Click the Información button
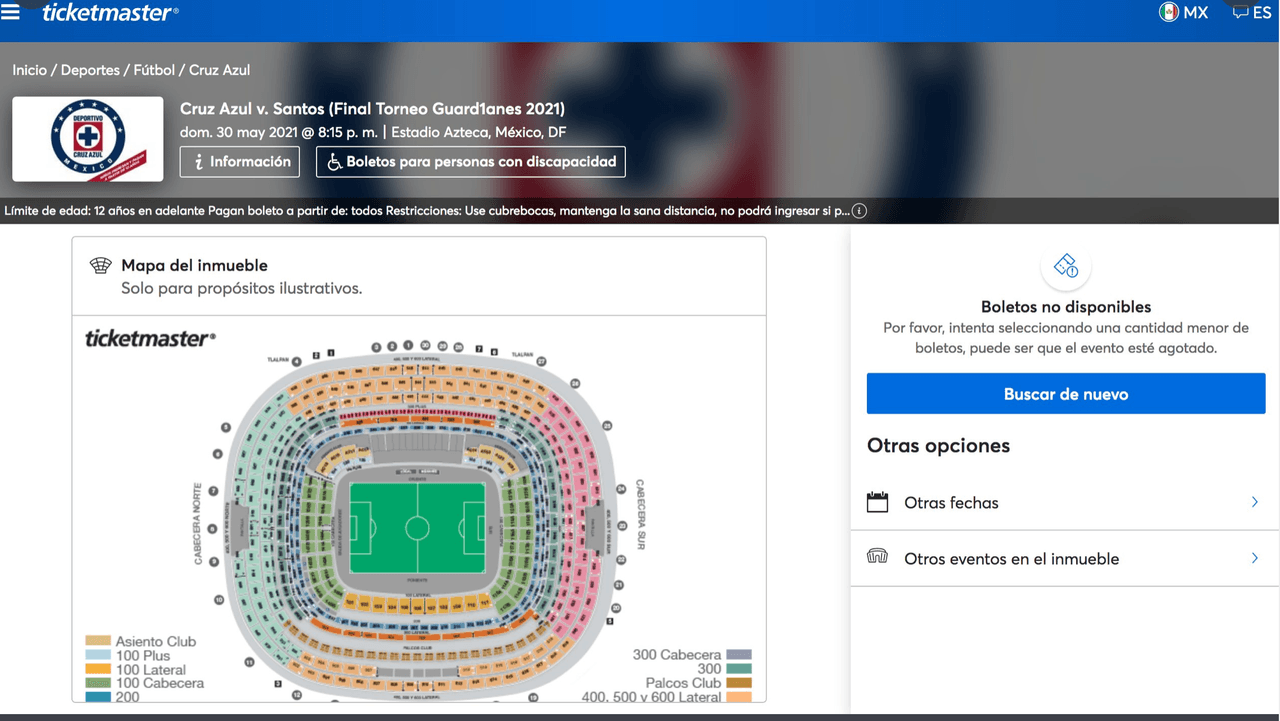1280x721 pixels. pos(240,162)
